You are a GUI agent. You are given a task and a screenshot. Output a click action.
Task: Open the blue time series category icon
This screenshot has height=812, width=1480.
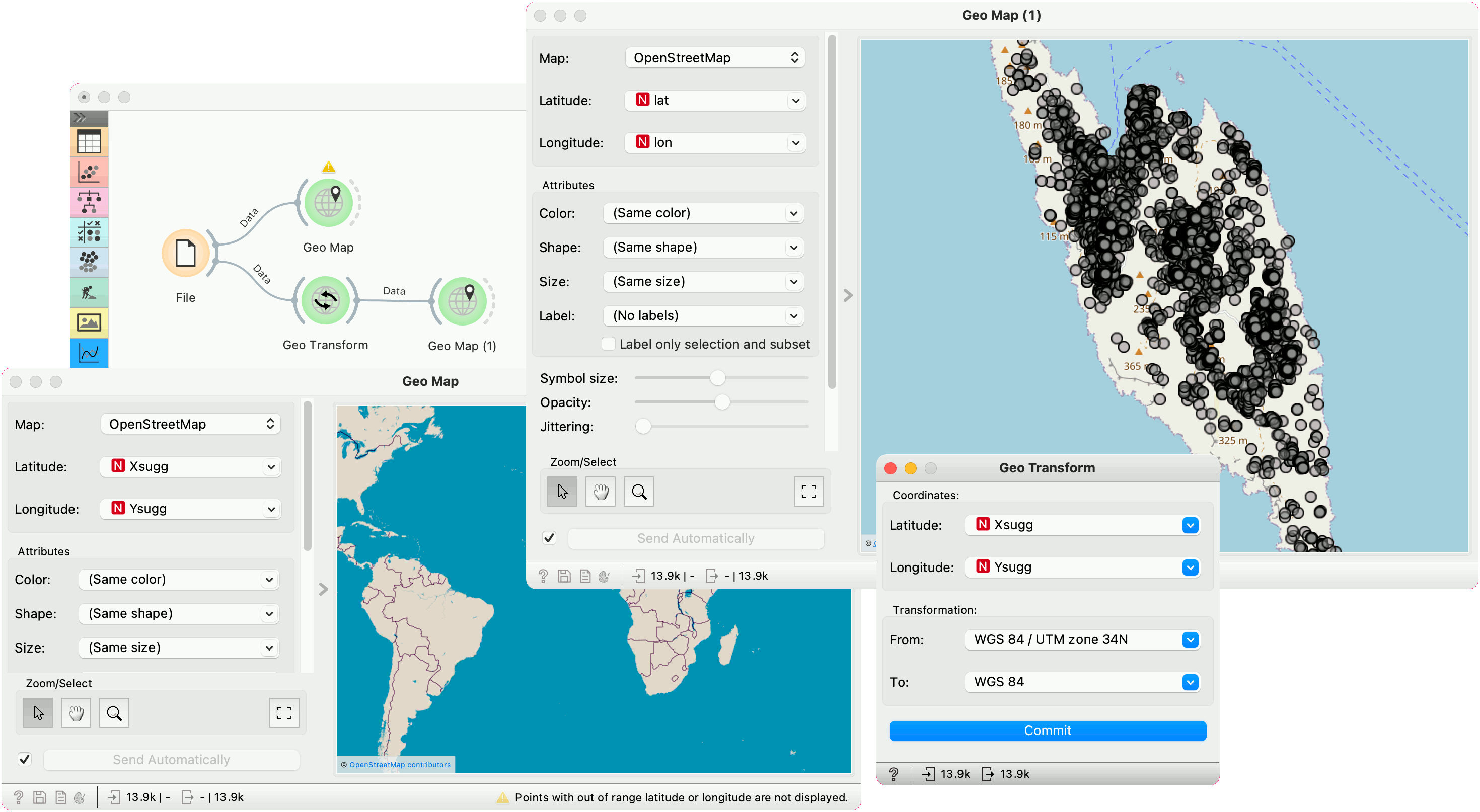89,353
